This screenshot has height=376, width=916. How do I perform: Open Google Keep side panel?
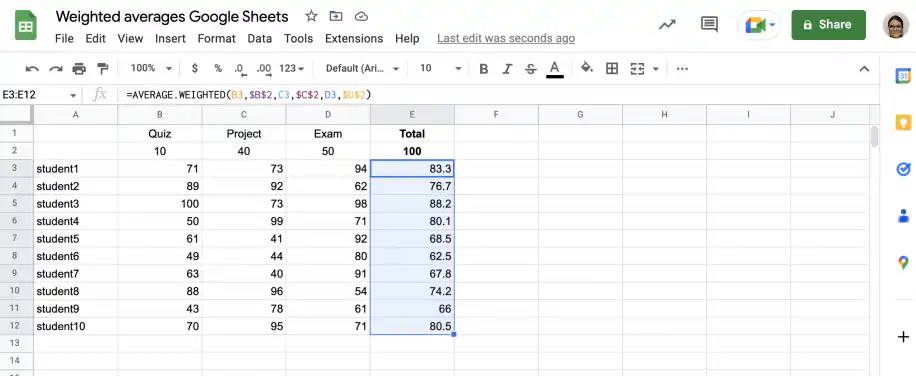point(903,123)
